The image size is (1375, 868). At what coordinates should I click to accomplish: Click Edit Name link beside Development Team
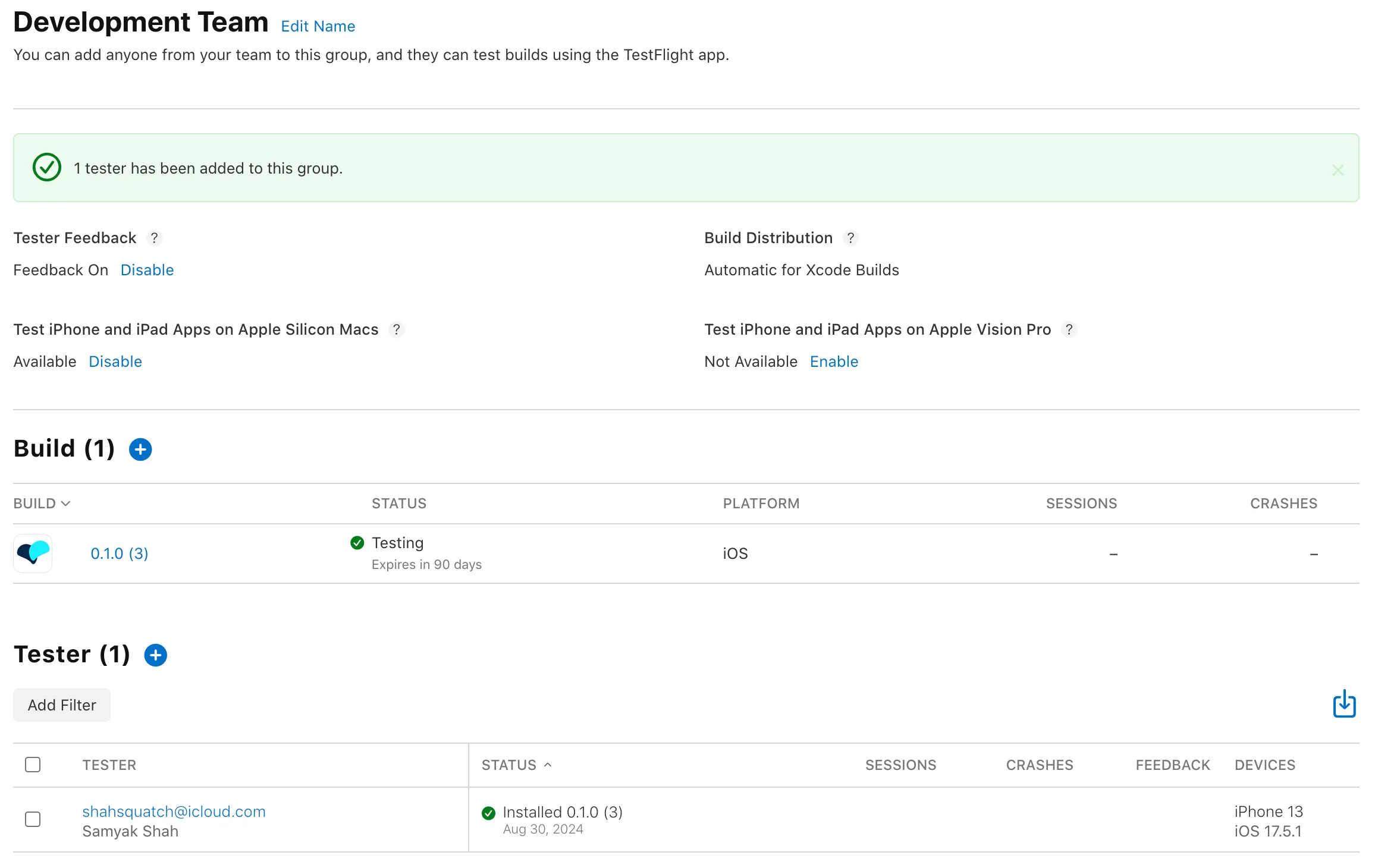coord(318,26)
